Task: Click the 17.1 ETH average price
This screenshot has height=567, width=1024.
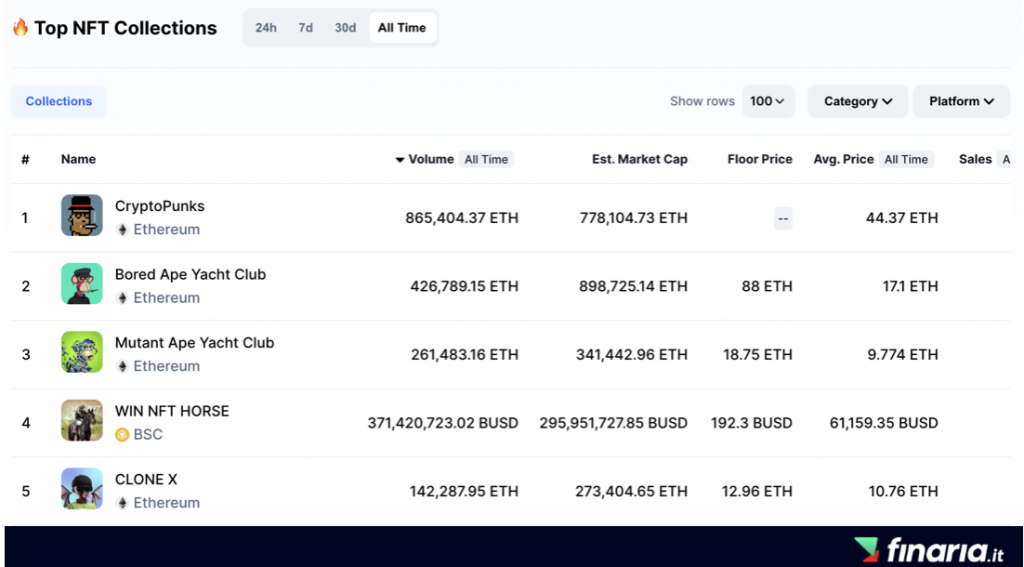Action: click(x=908, y=287)
